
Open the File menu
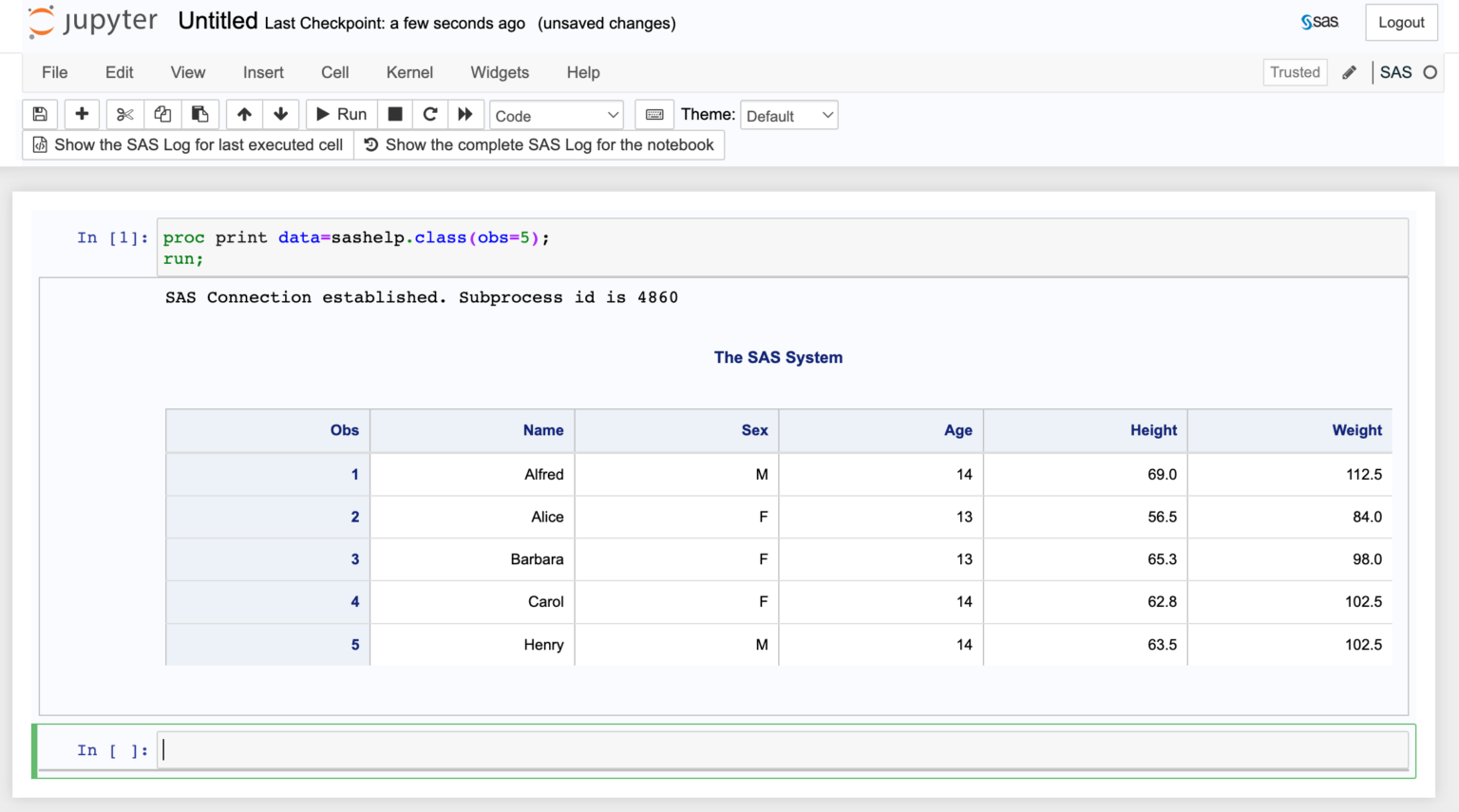point(55,72)
